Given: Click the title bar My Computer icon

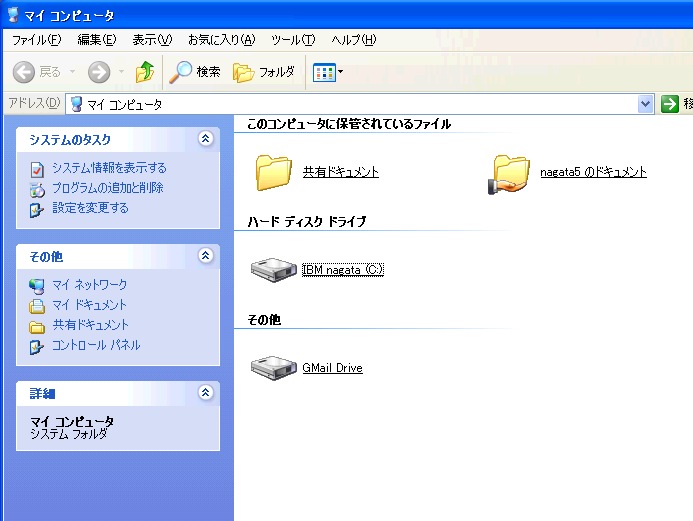Looking at the screenshot, I should click(x=14, y=15).
